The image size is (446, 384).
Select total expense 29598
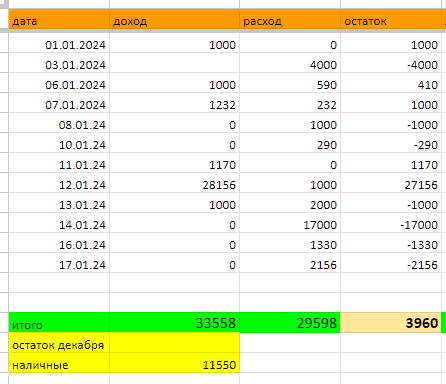(x=290, y=323)
